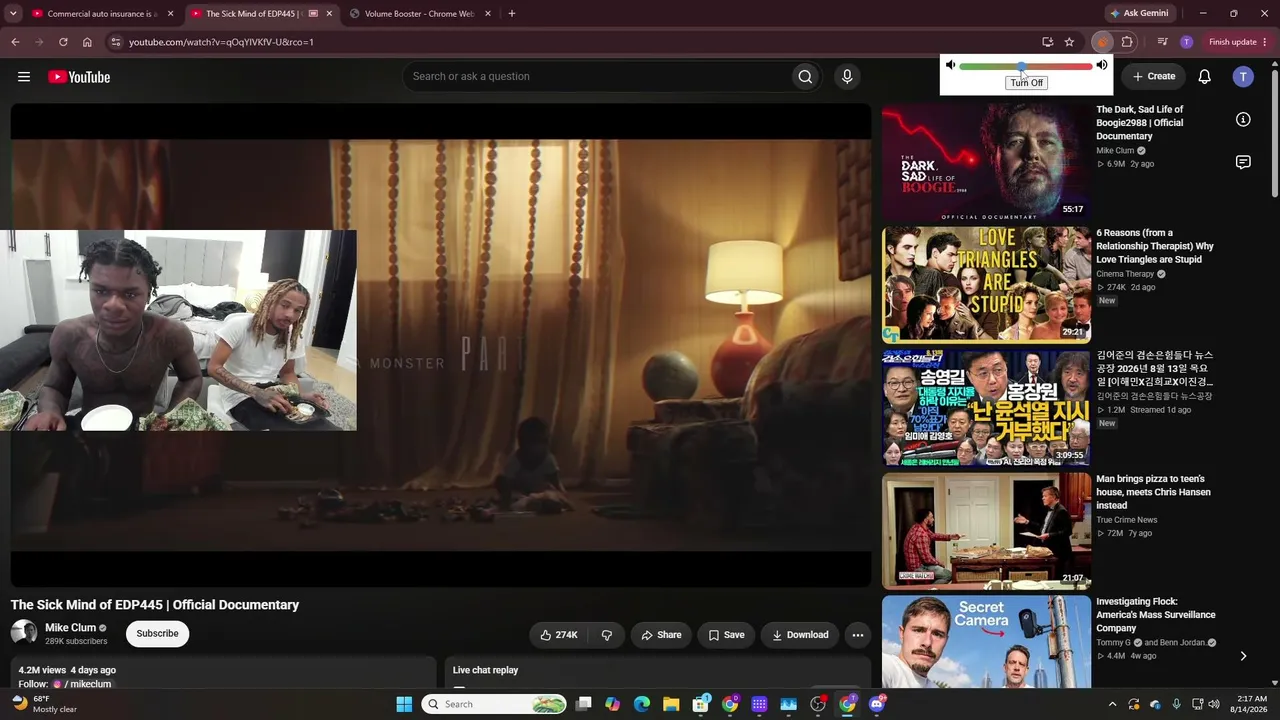Open the browser home page
The height and width of the screenshot is (720, 1280).
[87, 42]
